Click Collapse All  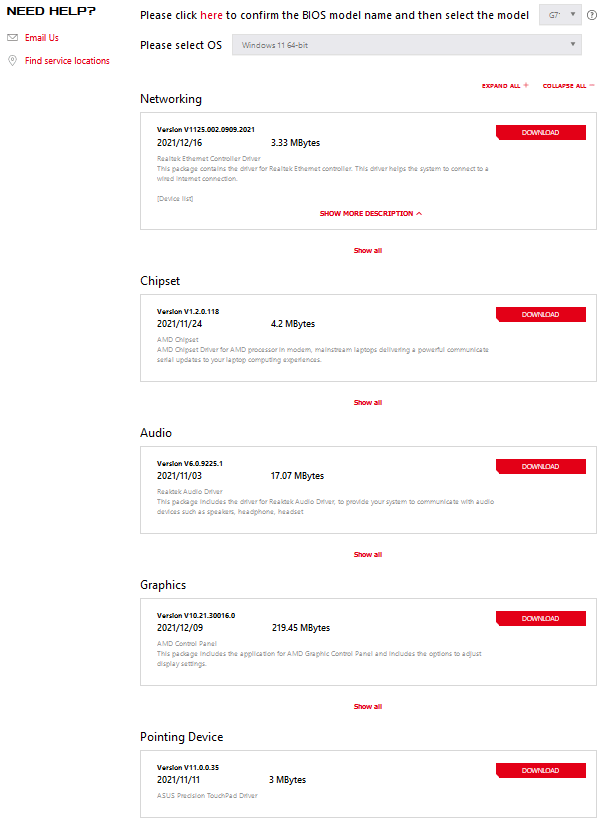tap(568, 86)
